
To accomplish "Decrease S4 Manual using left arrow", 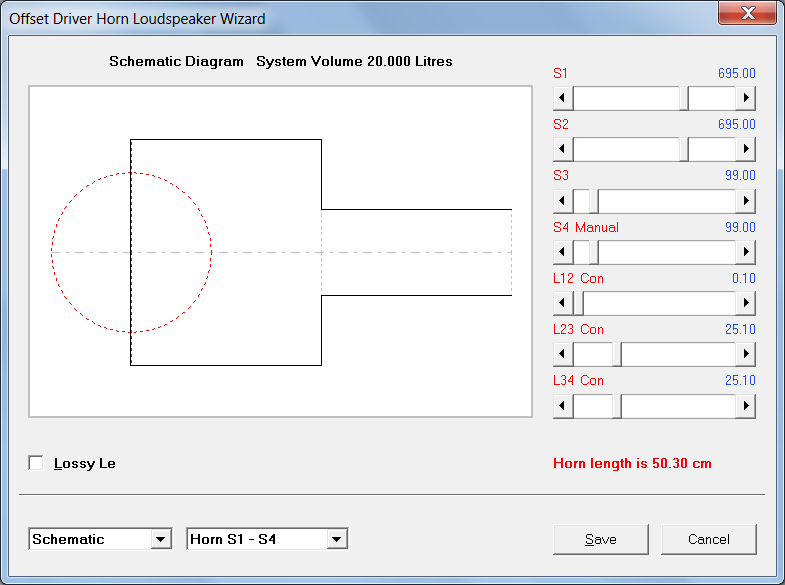I will (563, 252).
